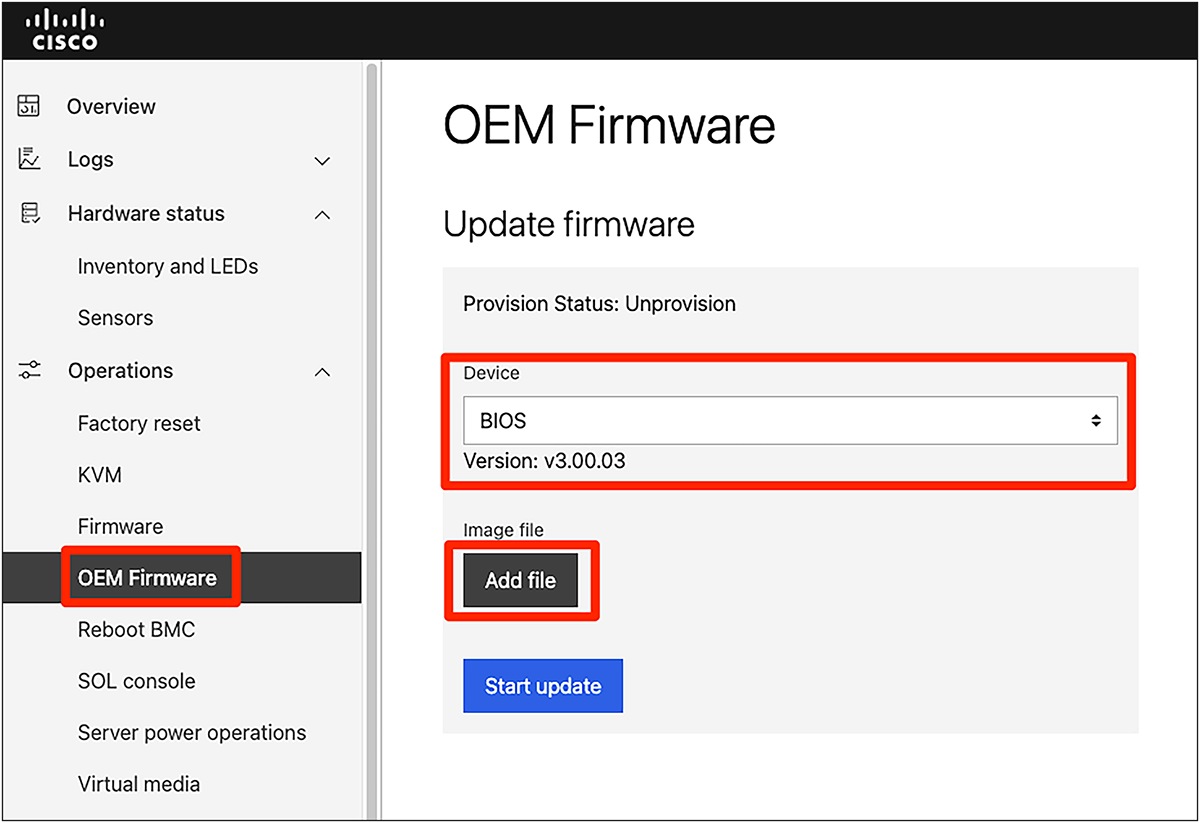
Task: Select the Firmware menu item
Action: [120, 527]
